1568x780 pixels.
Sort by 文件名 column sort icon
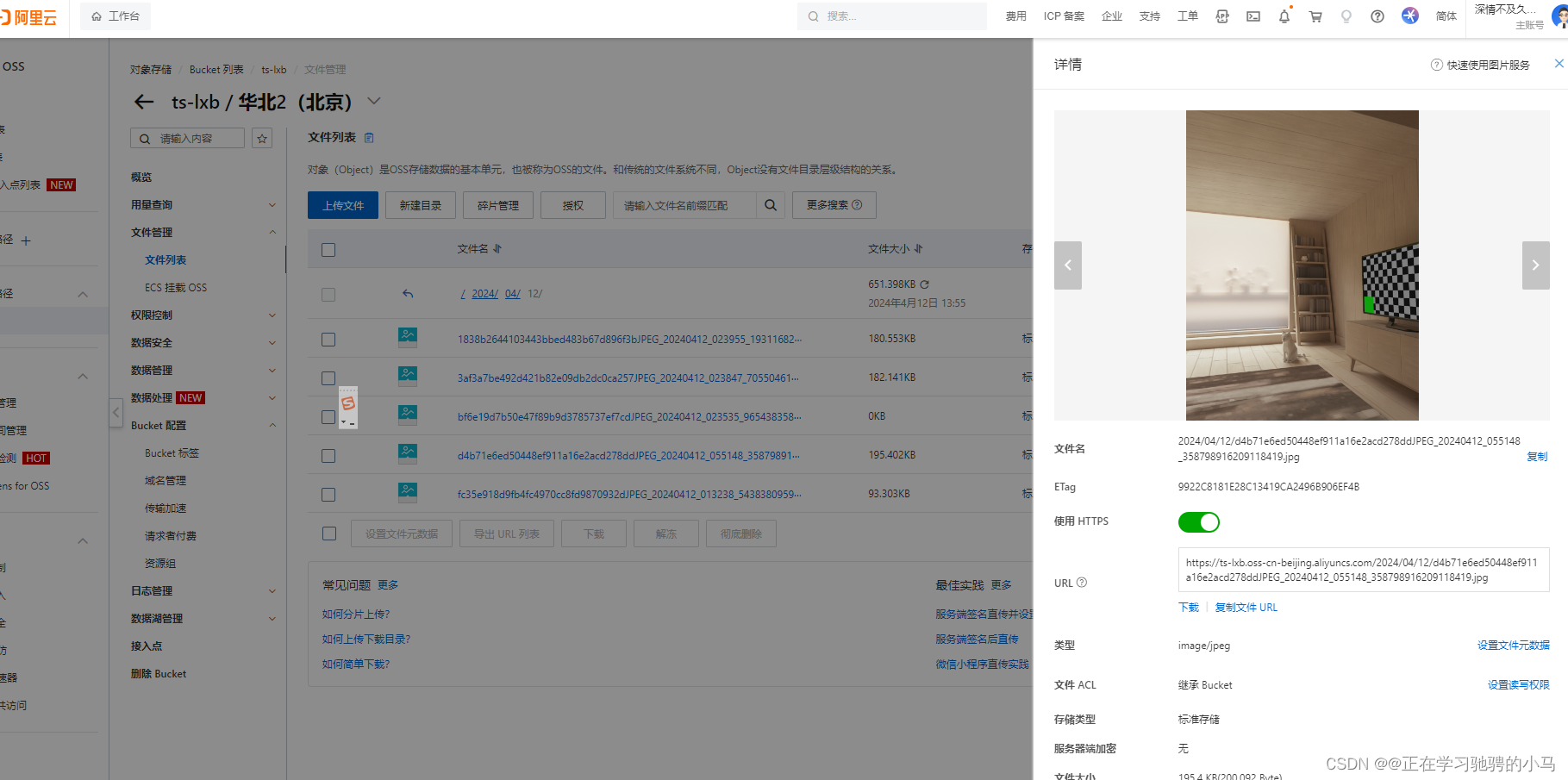click(497, 249)
